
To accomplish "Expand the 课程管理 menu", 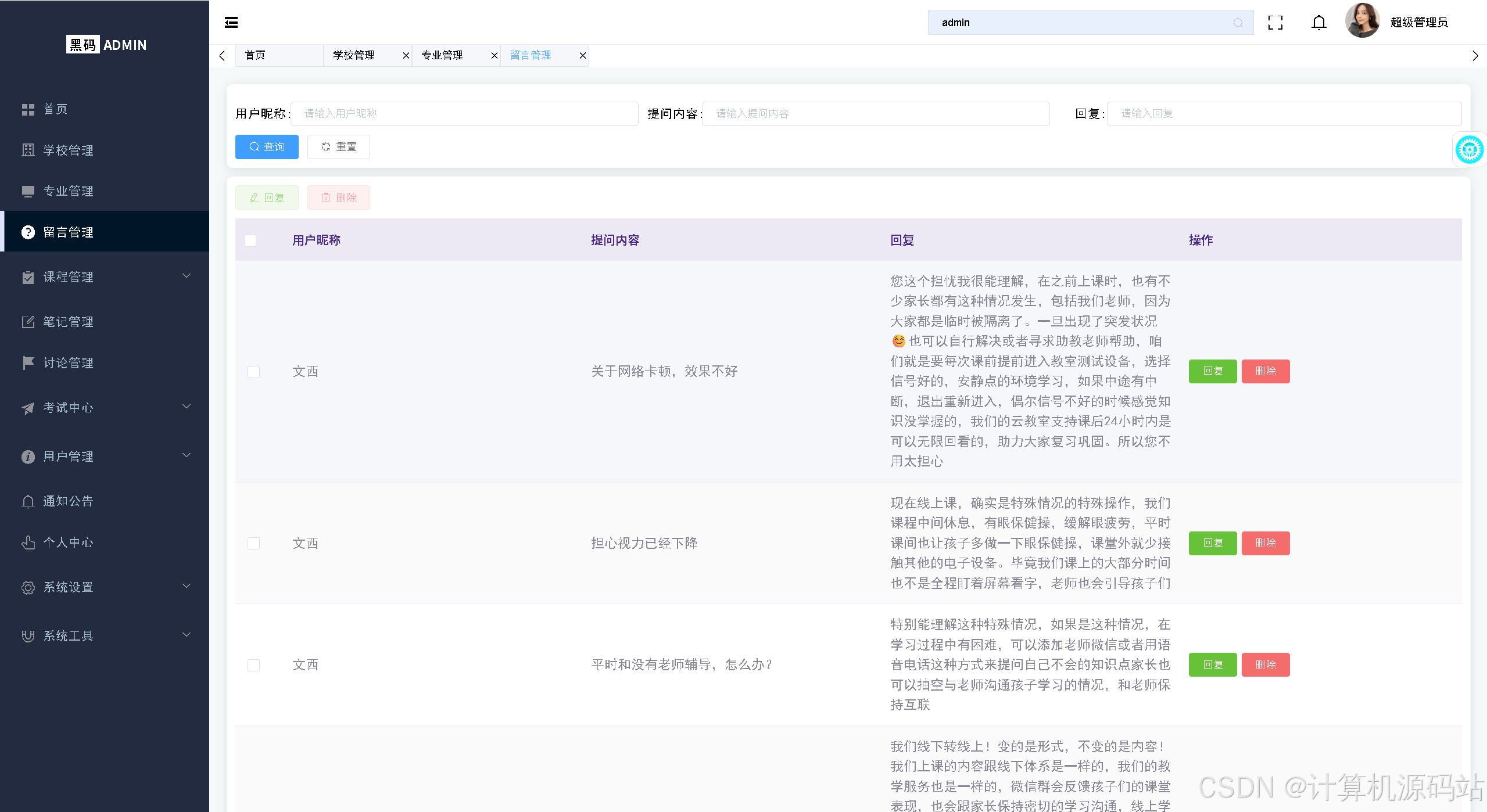I will (68, 277).
